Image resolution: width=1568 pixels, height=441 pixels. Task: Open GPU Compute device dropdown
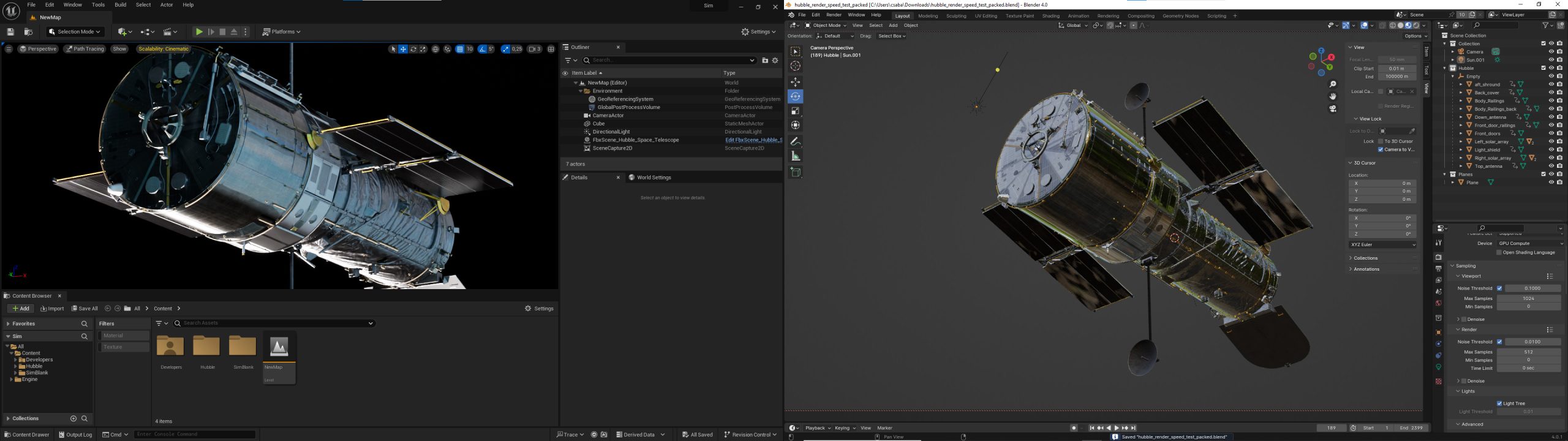click(x=1529, y=244)
